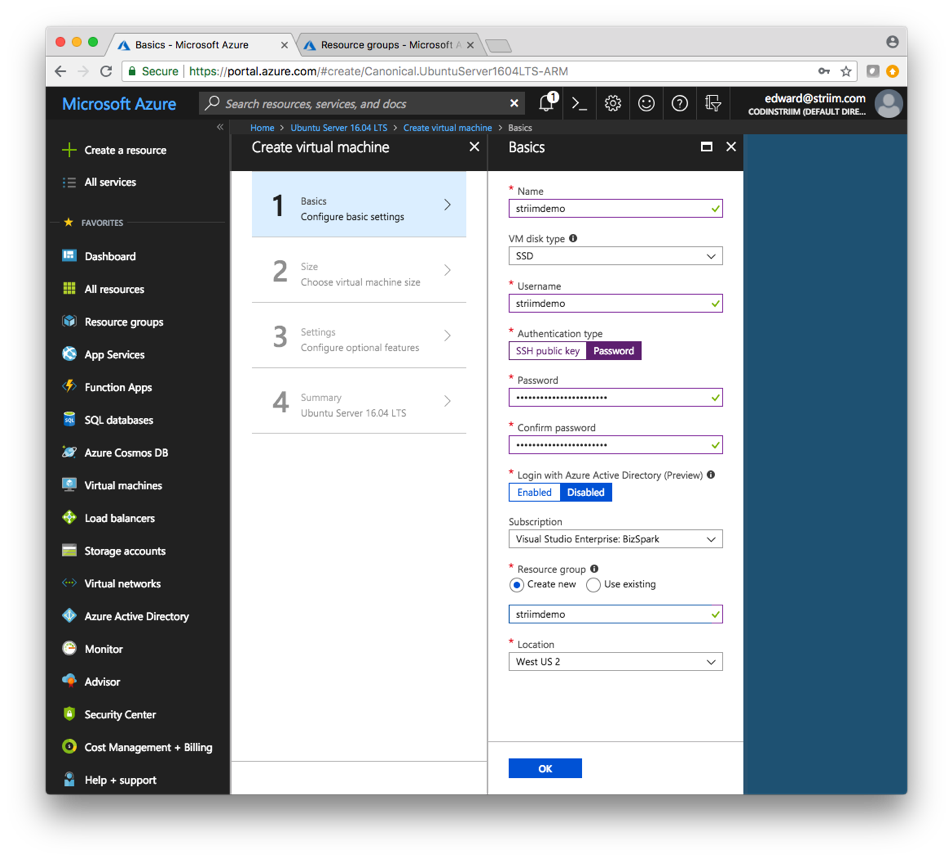Open portal settings gear icon
Viewport: 952px width, 858px height.
pos(613,103)
